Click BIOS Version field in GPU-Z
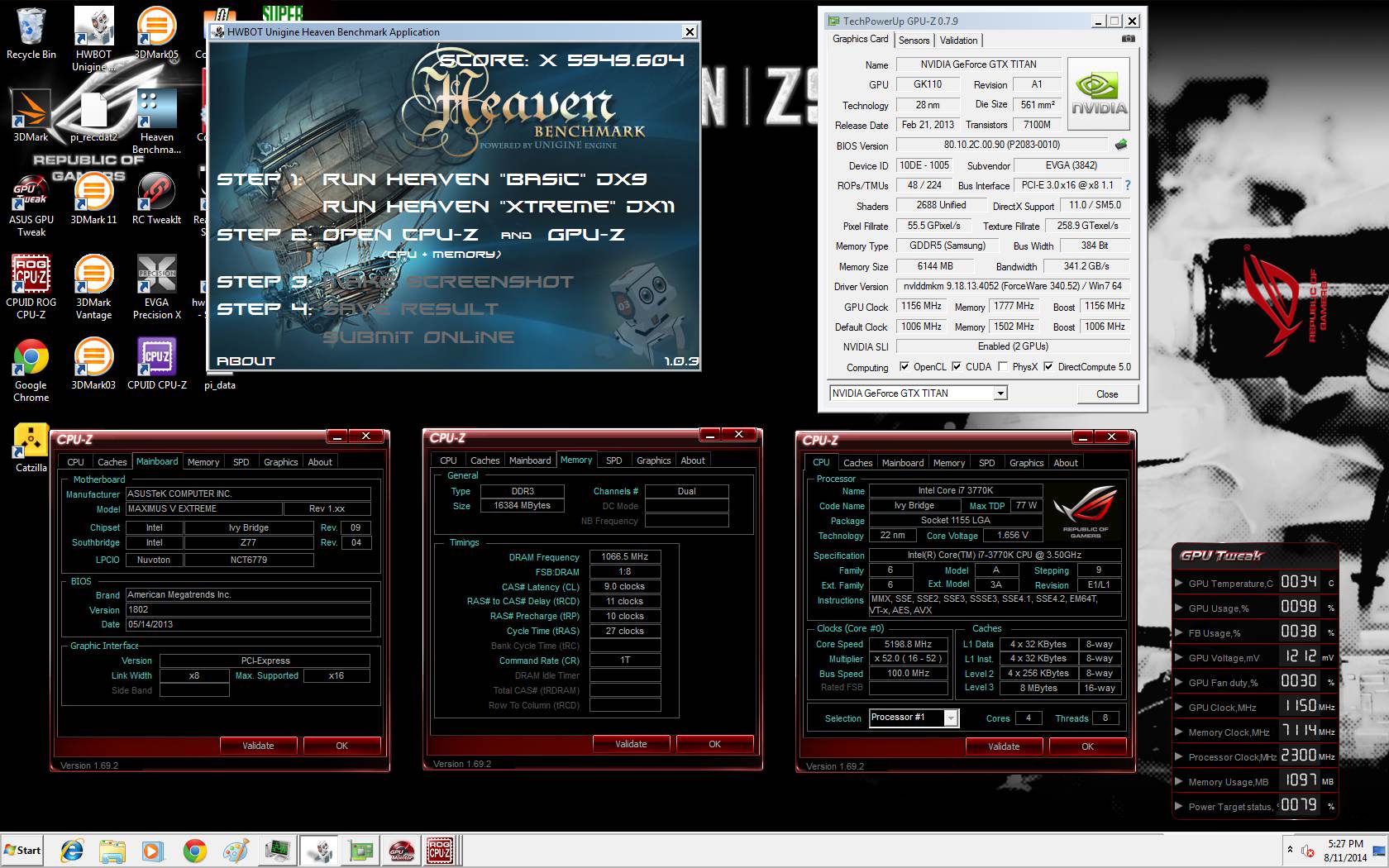Image resolution: width=1389 pixels, height=868 pixels. [1002, 145]
